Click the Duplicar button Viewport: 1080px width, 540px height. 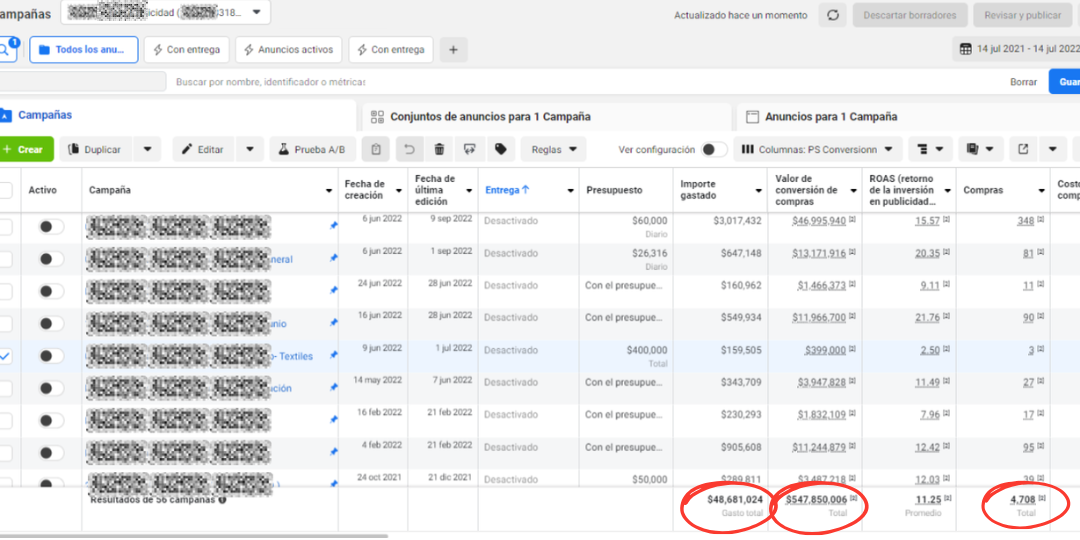96,149
